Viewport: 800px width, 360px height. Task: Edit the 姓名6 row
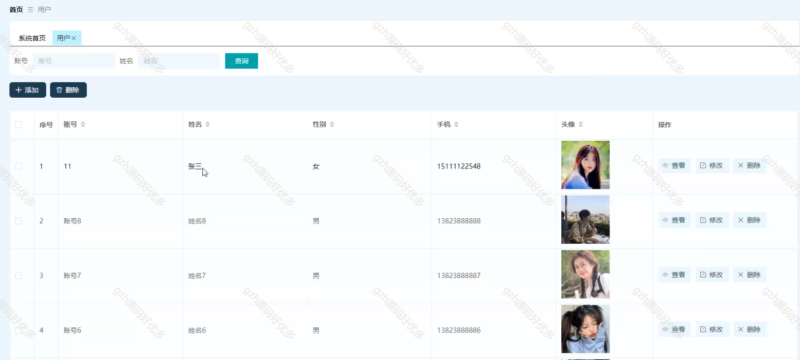[712, 329]
